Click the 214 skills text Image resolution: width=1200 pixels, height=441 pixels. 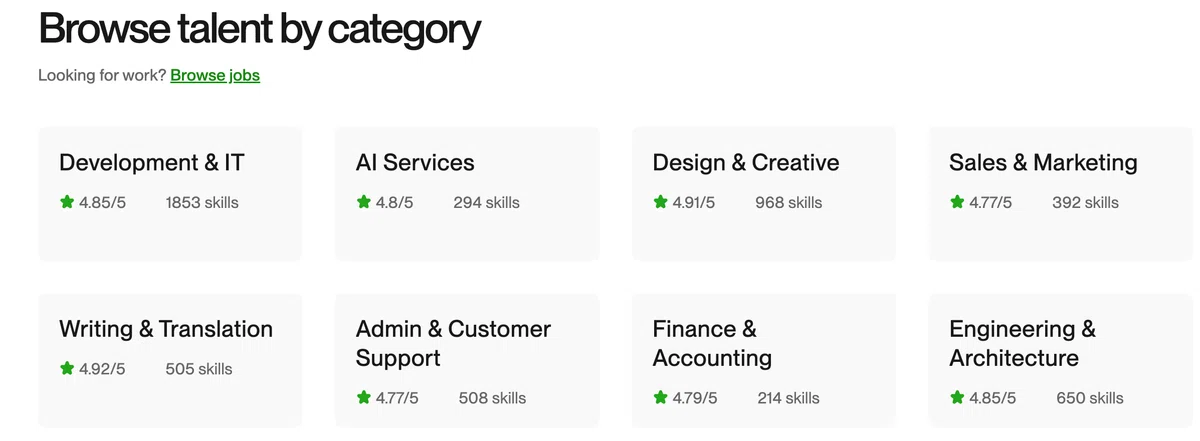pos(788,398)
